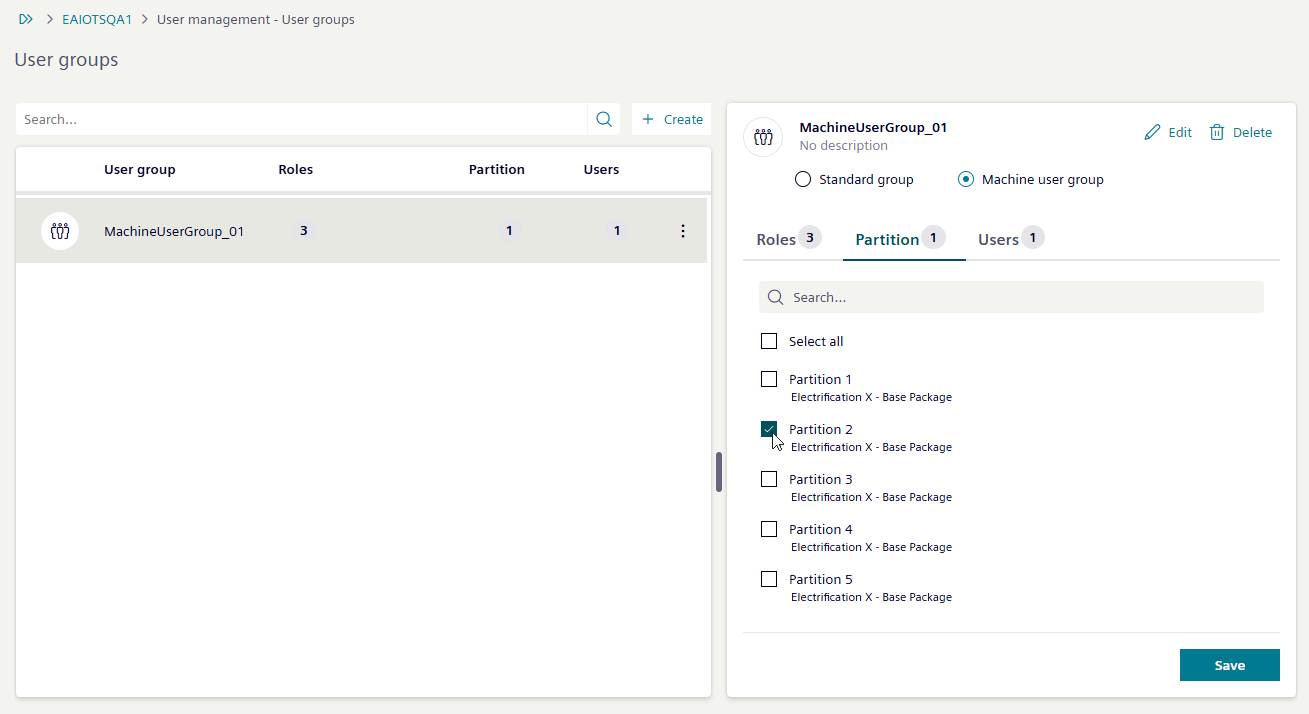The width and height of the screenshot is (1309, 714).
Task: Click the pencil Edit icon
Action: (x=1152, y=132)
